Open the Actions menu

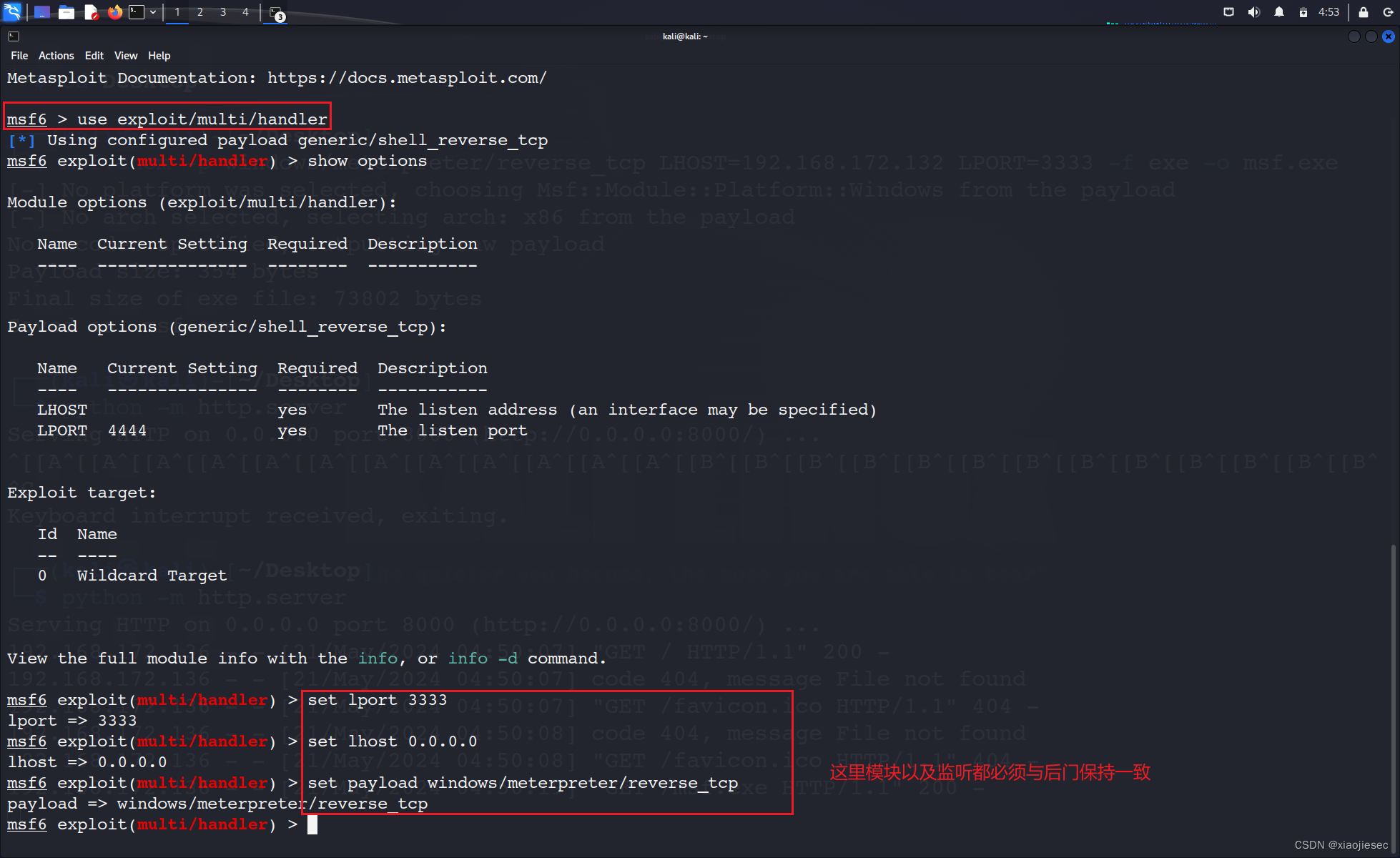[x=56, y=56]
